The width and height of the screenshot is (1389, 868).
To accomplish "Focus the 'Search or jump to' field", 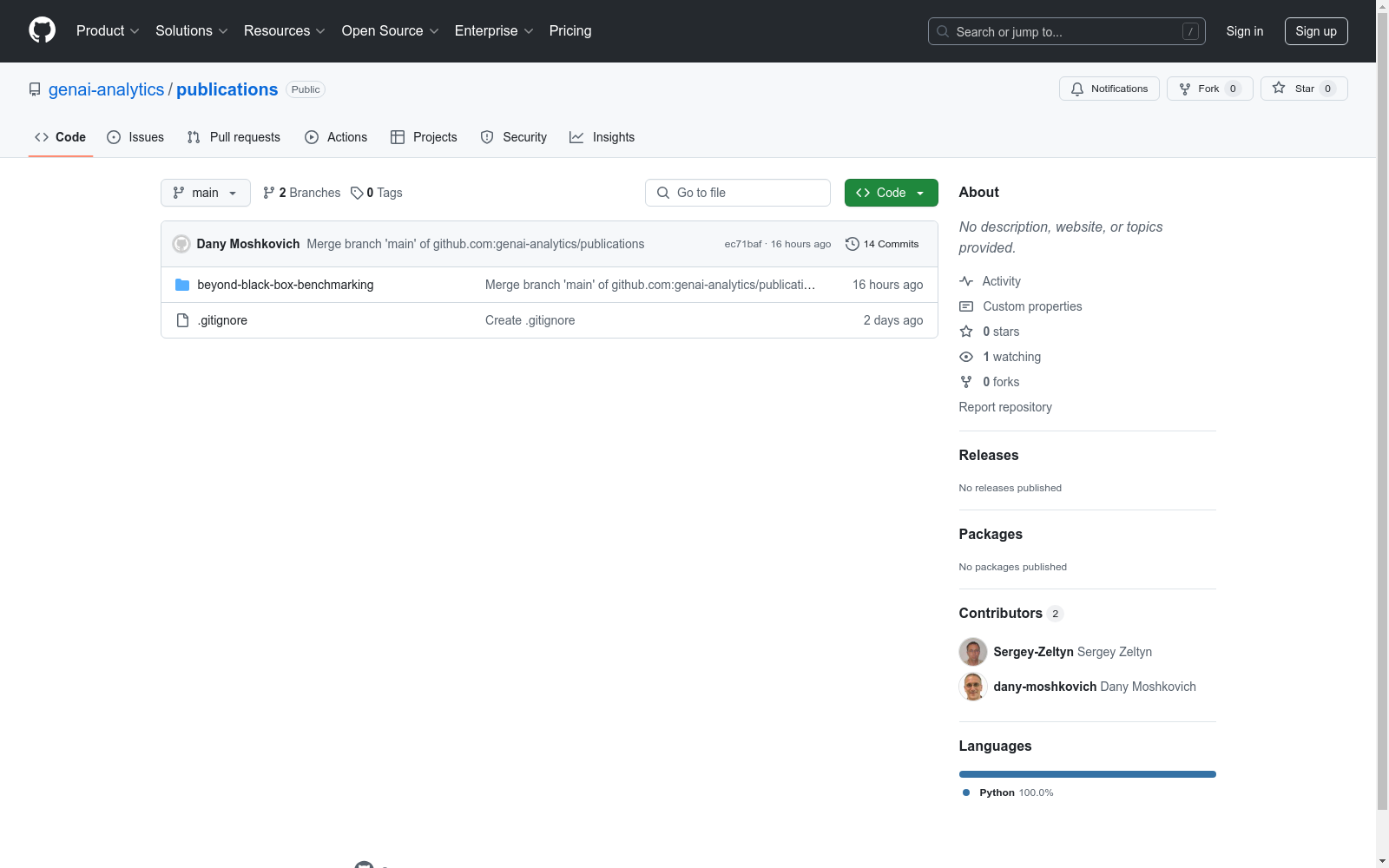I will (x=1067, y=31).
